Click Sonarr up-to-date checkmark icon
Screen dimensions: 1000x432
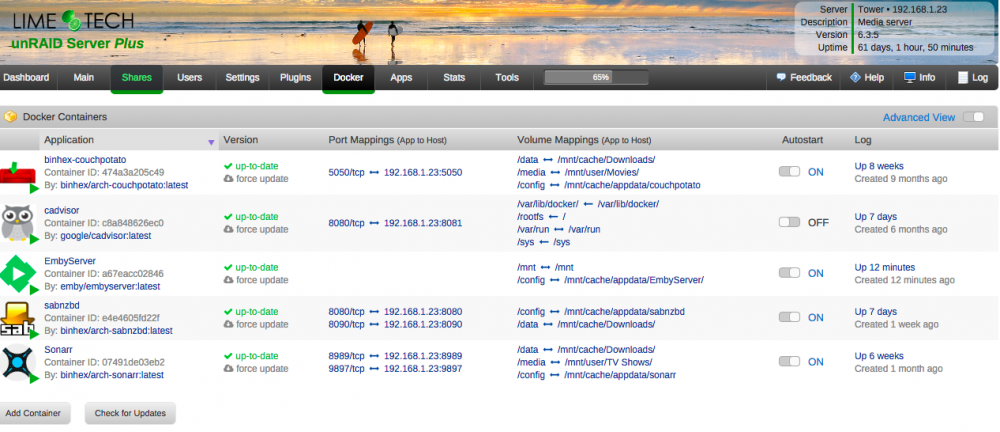228,356
